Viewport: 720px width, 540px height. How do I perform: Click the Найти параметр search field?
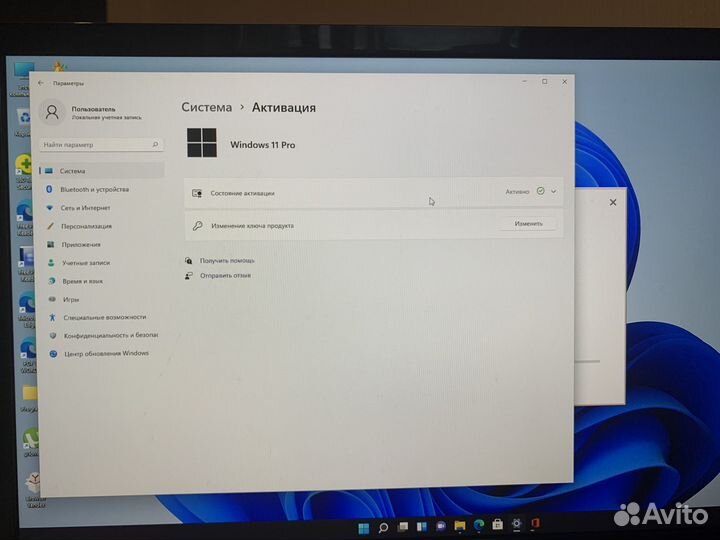click(x=101, y=145)
